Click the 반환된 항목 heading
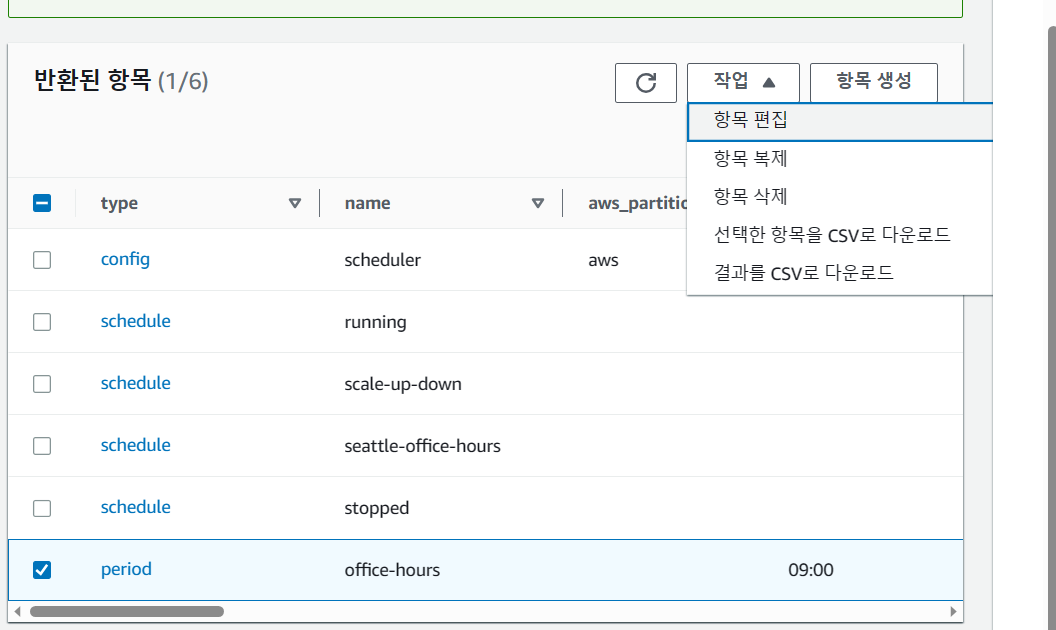Screen dimensions: 1056x630 93,81
